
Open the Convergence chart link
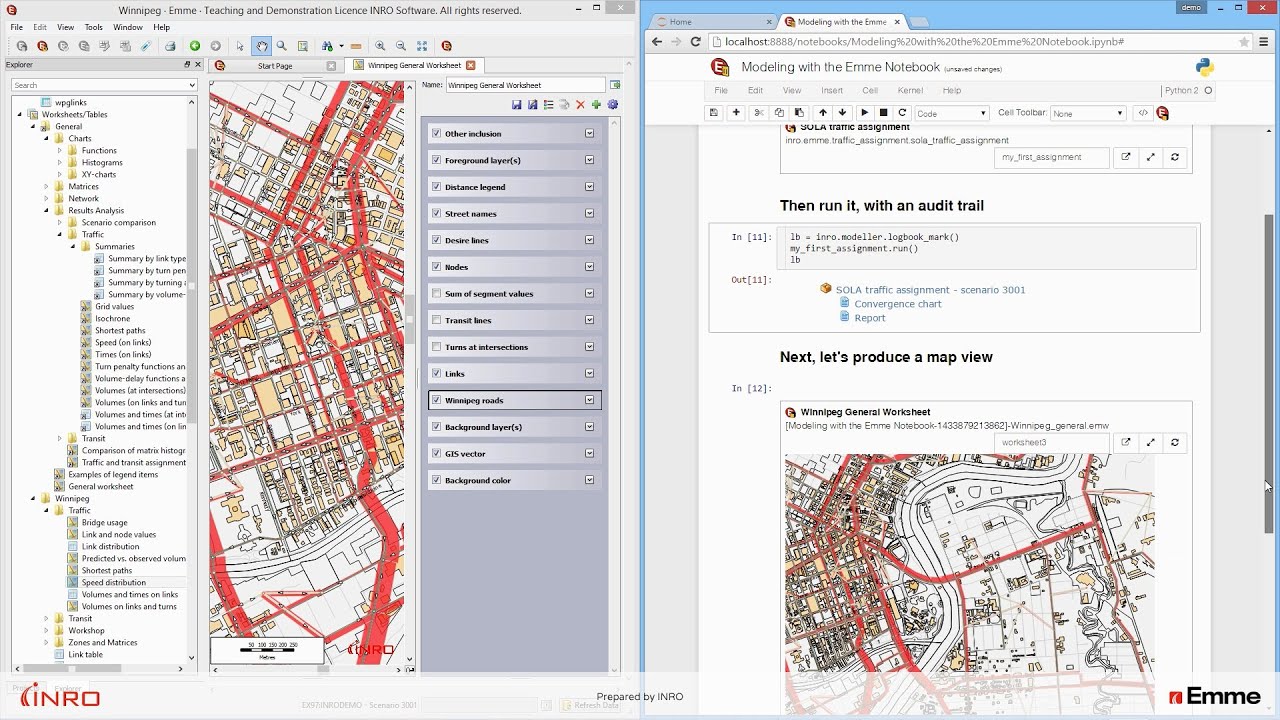(x=898, y=304)
